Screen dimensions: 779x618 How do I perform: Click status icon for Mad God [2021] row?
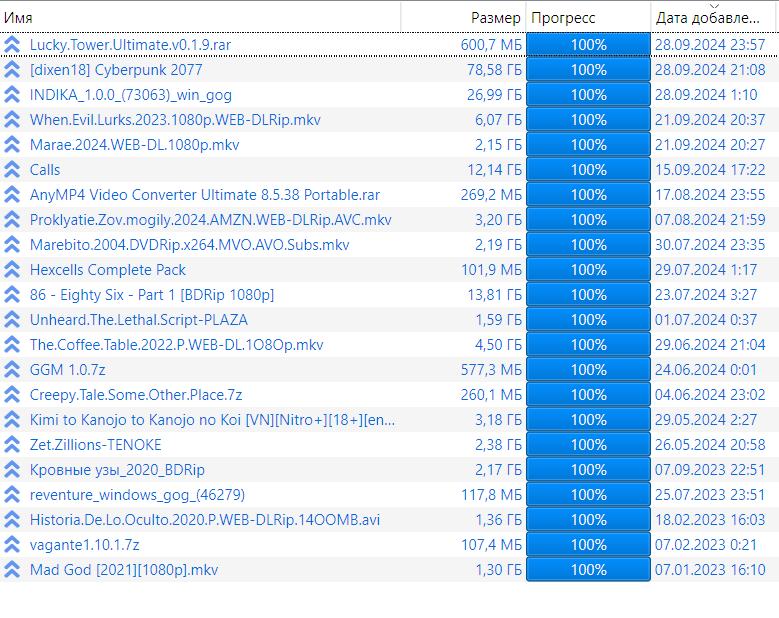pyautogui.click(x=12, y=570)
